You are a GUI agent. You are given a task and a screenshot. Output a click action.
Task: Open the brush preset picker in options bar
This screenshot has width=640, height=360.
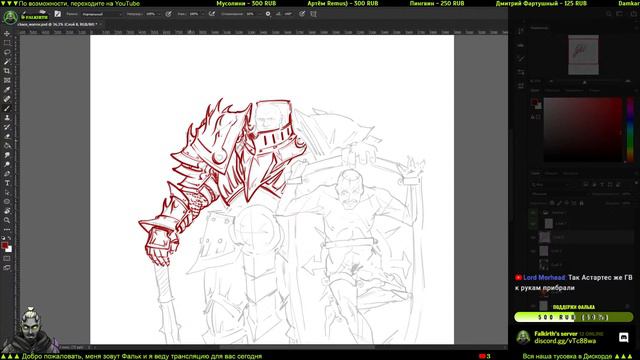point(58,14)
